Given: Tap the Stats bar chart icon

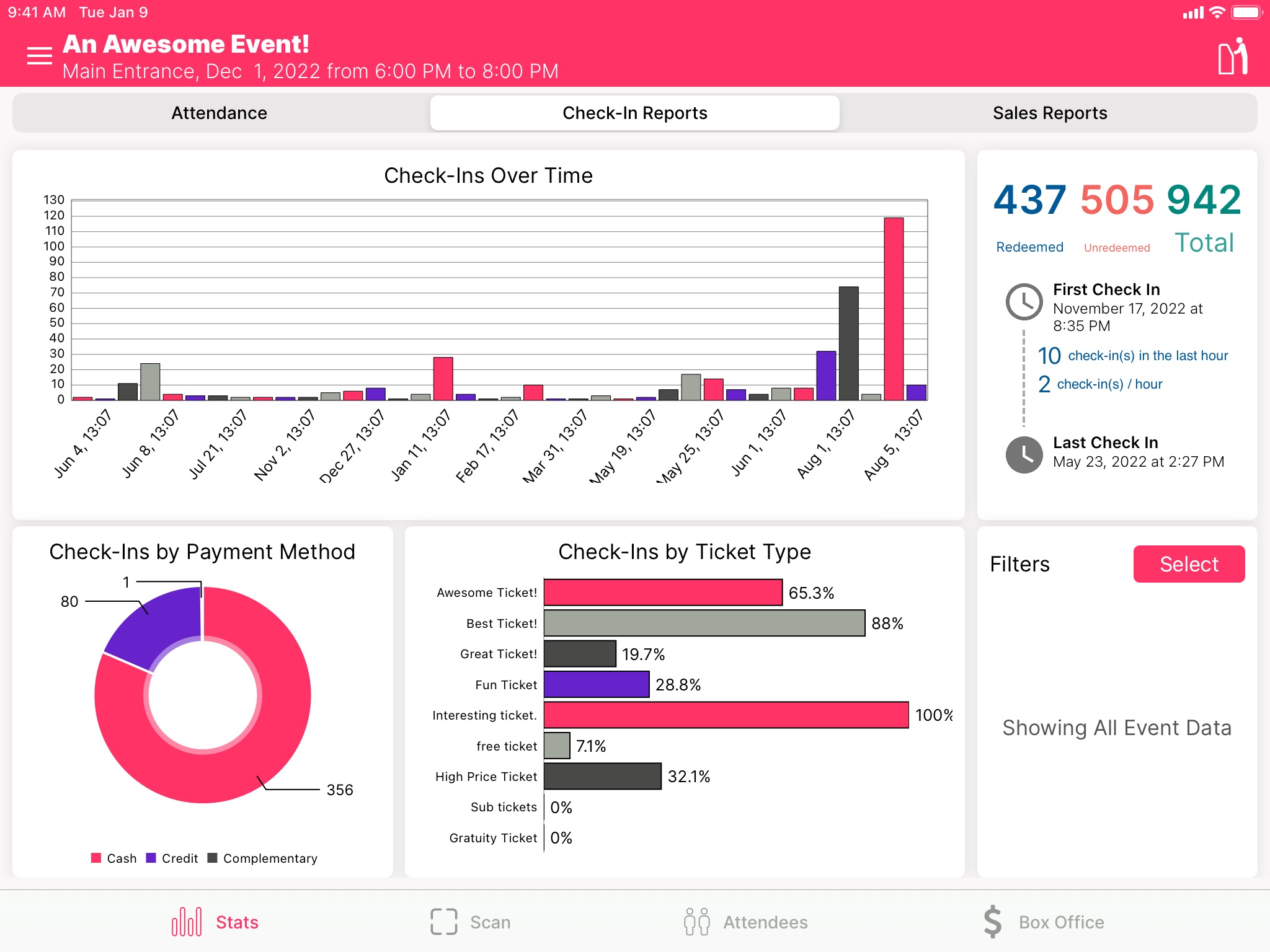Looking at the screenshot, I should pos(187,922).
